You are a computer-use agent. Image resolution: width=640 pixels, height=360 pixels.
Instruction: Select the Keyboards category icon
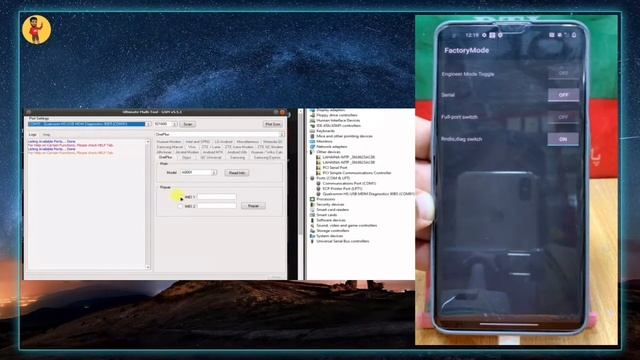coord(312,131)
